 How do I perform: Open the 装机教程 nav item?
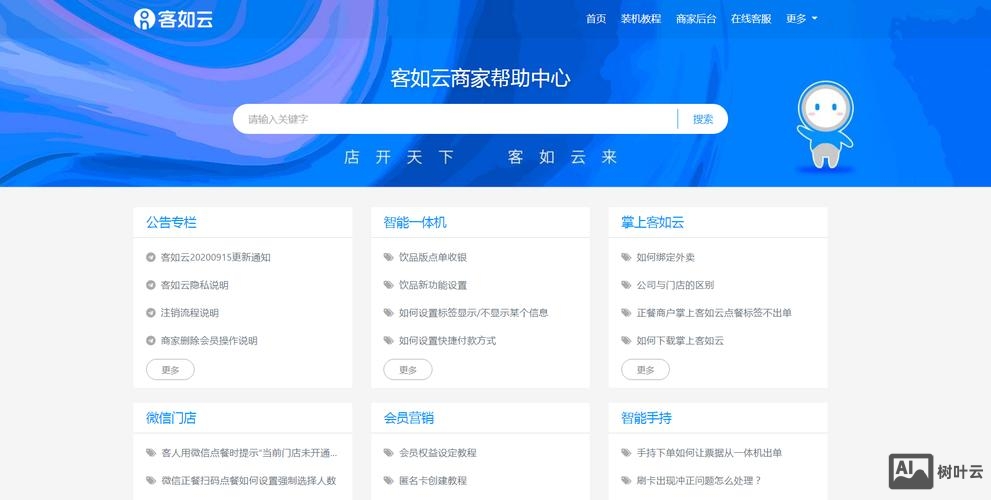click(641, 19)
